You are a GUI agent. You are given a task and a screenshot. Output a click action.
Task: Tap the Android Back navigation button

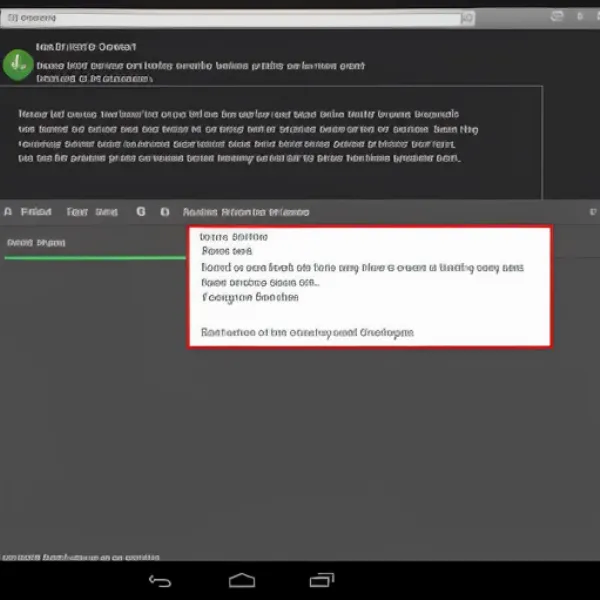[x=160, y=580]
